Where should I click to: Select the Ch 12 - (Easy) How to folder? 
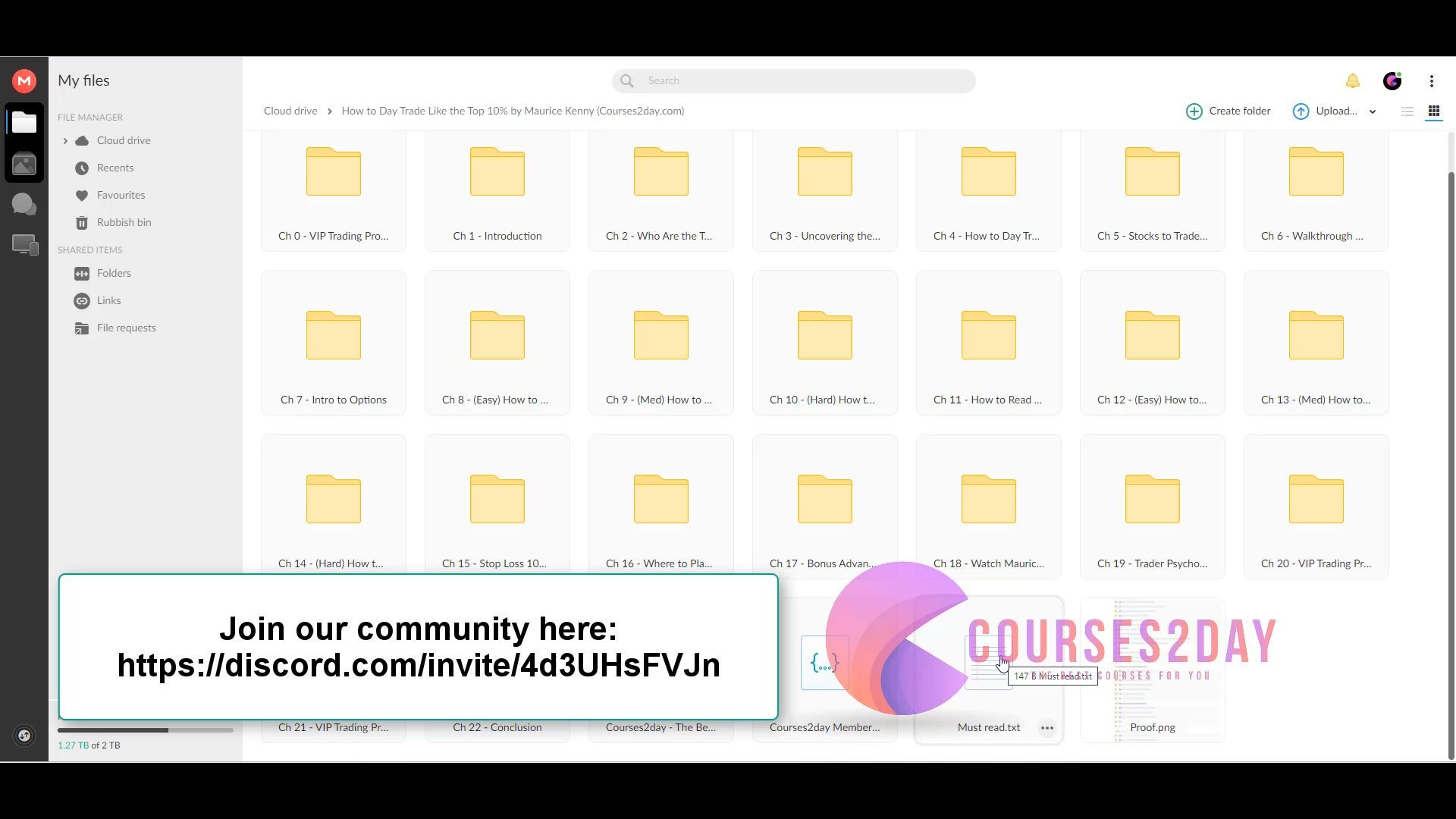pyautogui.click(x=1153, y=343)
